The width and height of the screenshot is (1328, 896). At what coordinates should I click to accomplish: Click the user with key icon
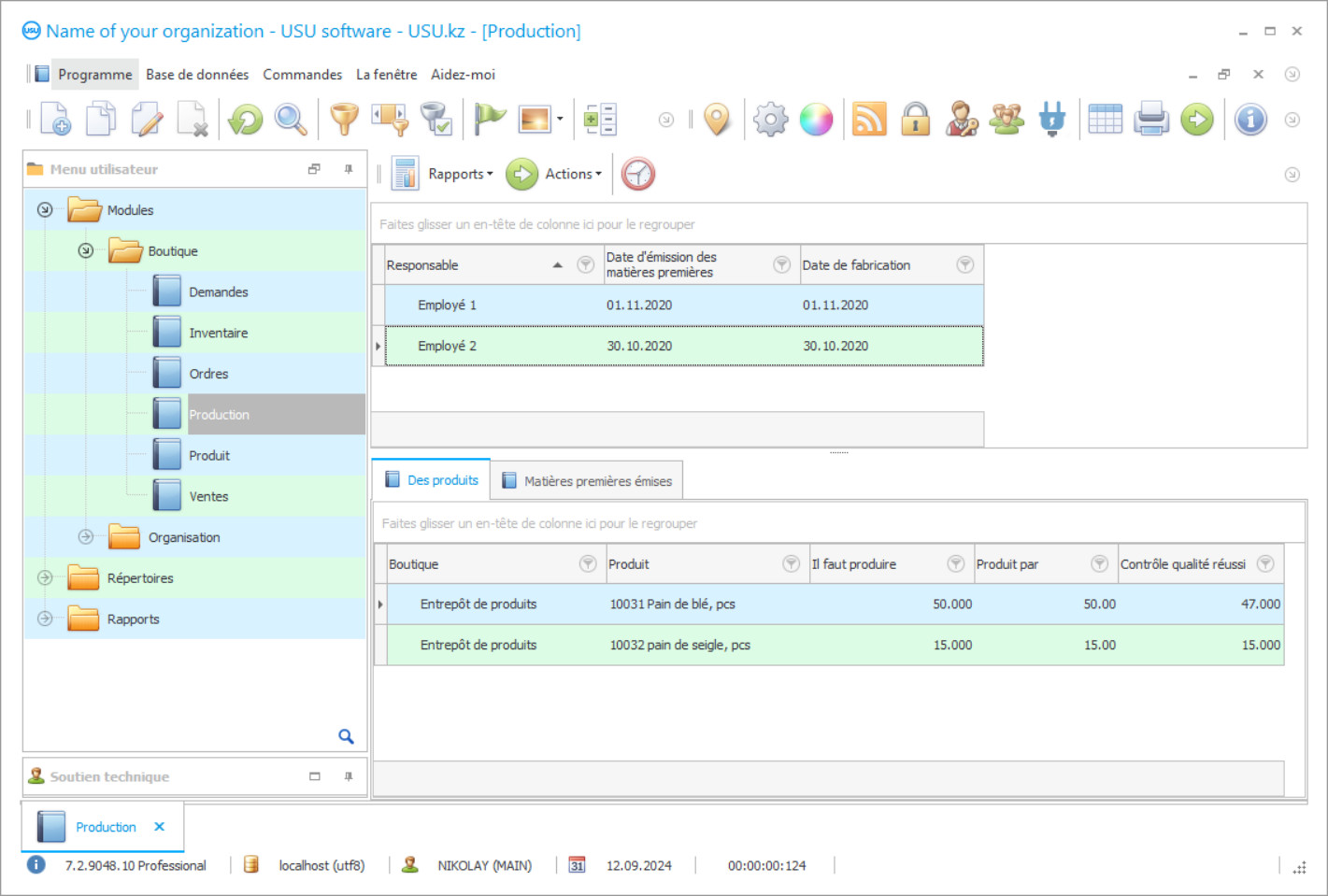click(961, 119)
